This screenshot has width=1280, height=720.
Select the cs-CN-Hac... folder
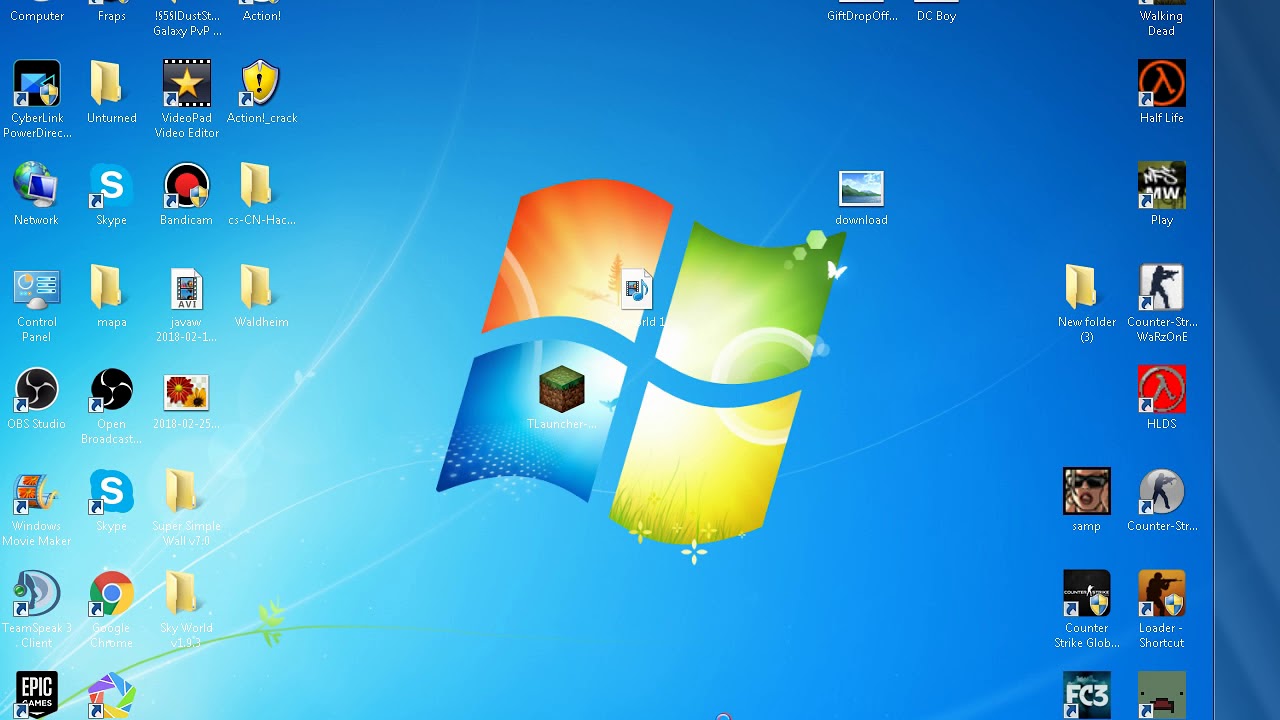point(258,186)
